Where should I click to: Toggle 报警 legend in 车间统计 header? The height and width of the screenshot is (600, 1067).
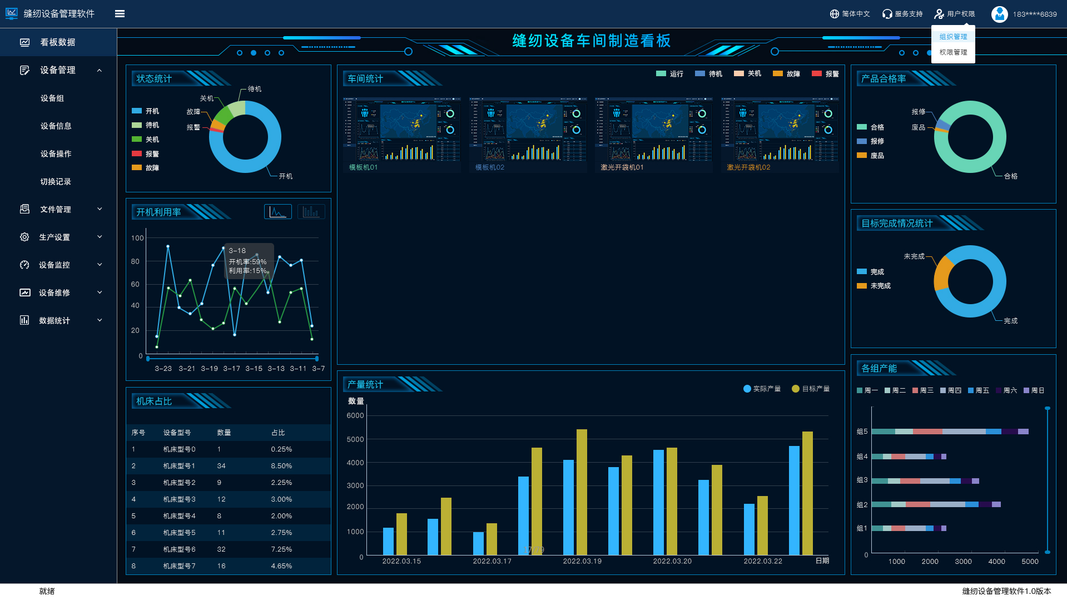pos(825,73)
